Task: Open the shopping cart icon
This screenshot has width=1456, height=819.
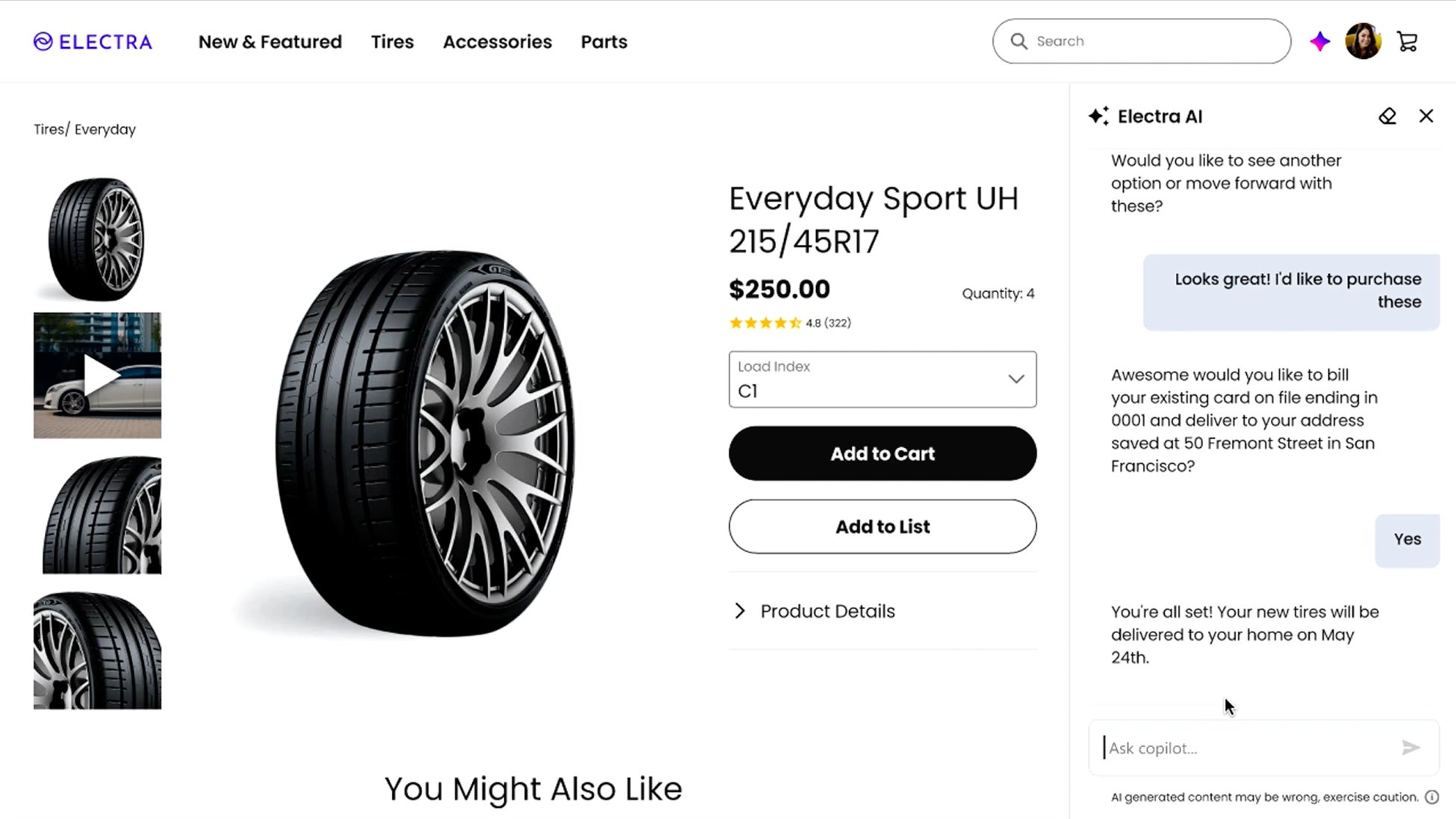Action: [1407, 42]
